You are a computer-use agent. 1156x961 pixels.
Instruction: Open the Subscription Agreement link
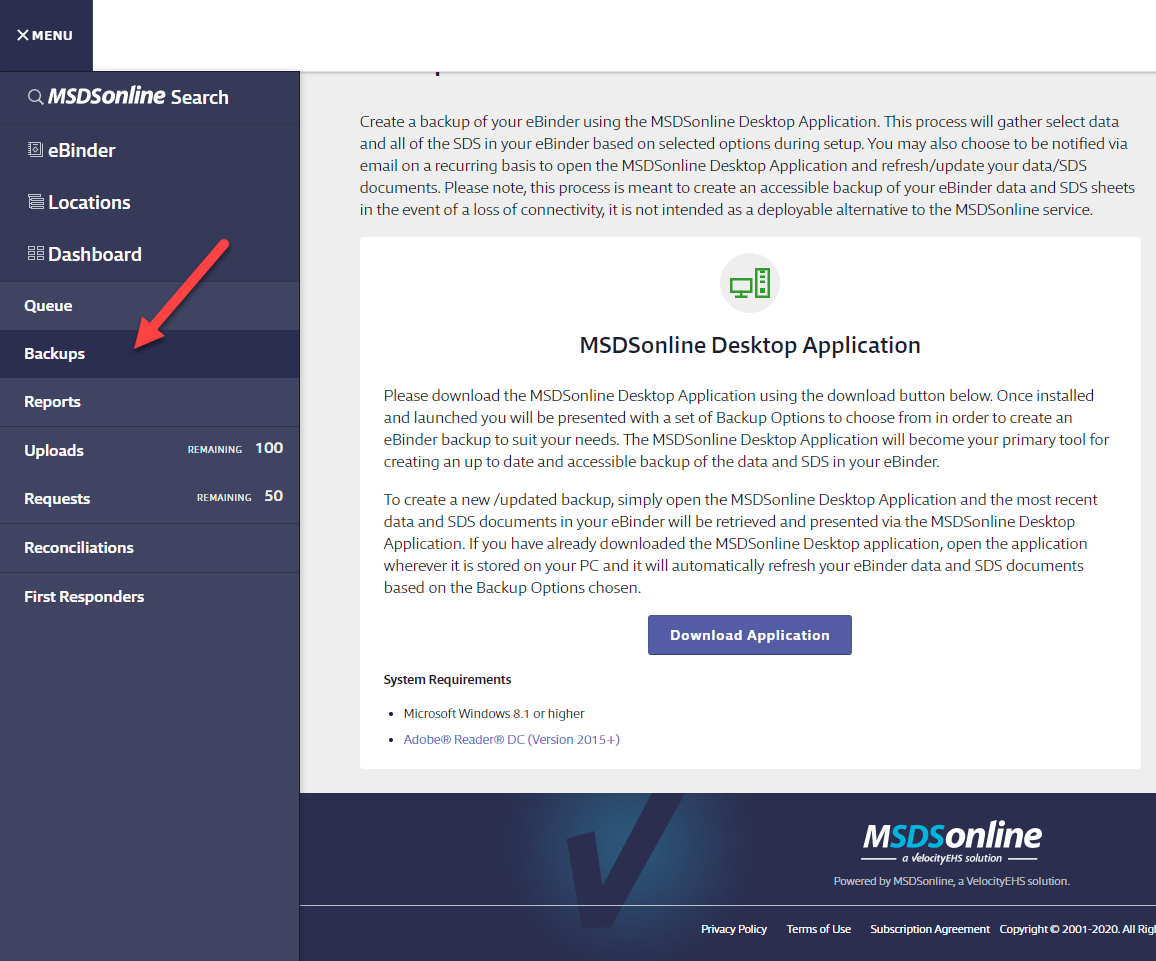tap(930, 929)
